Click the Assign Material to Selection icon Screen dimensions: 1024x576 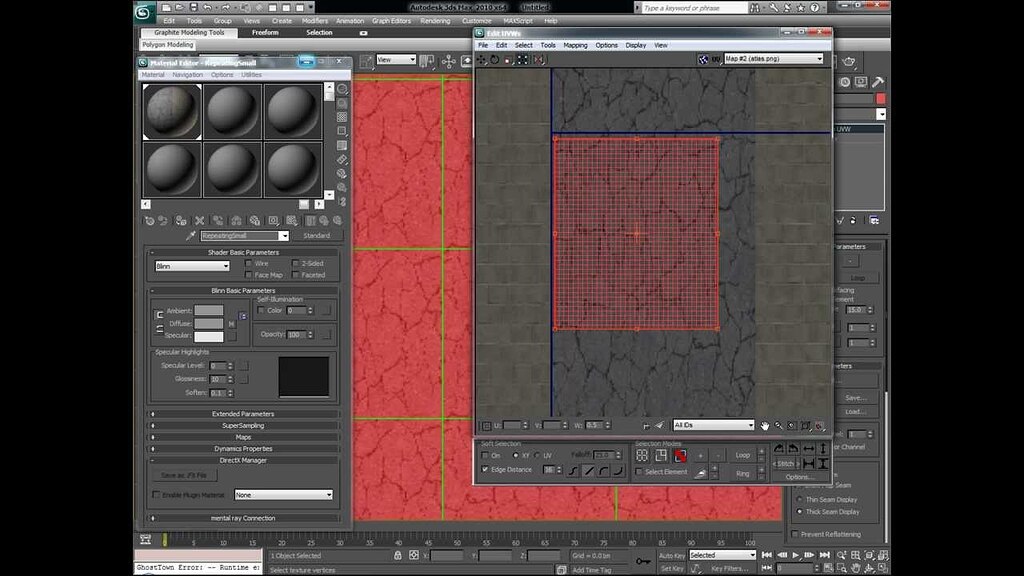(180, 220)
